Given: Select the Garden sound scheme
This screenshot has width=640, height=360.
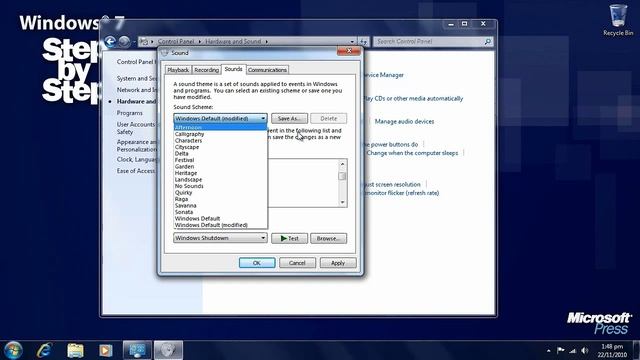Looking at the screenshot, I should click(x=220, y=167).
